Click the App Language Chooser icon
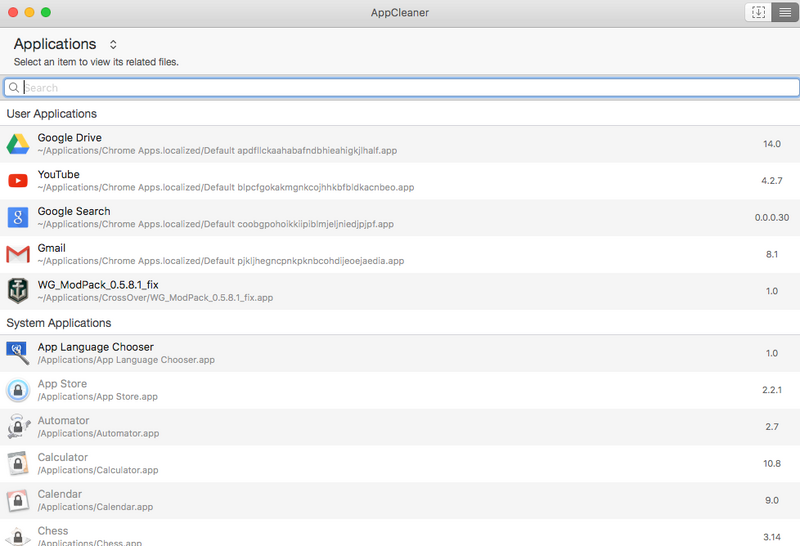Image resolution: width=800 pixels, height=546 pixels. (x=18, y=353)
